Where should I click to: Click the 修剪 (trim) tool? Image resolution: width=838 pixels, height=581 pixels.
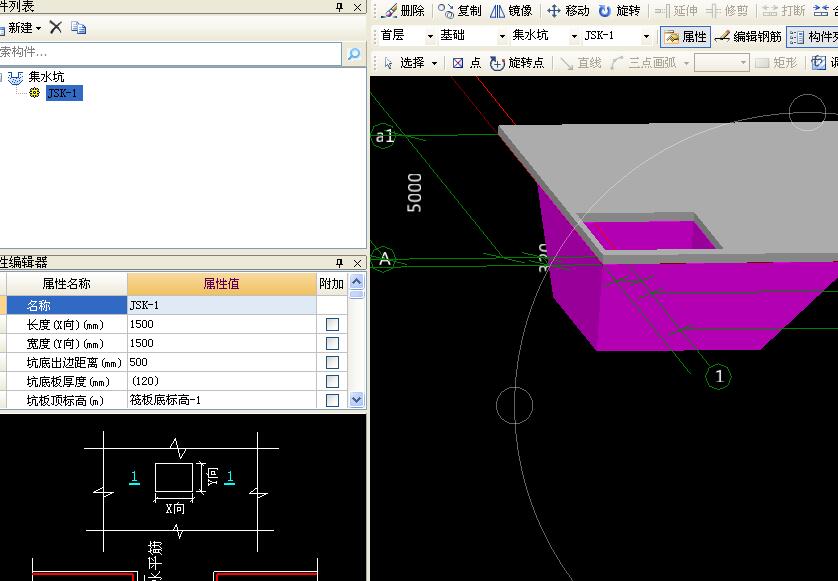[x=727, y=11]
